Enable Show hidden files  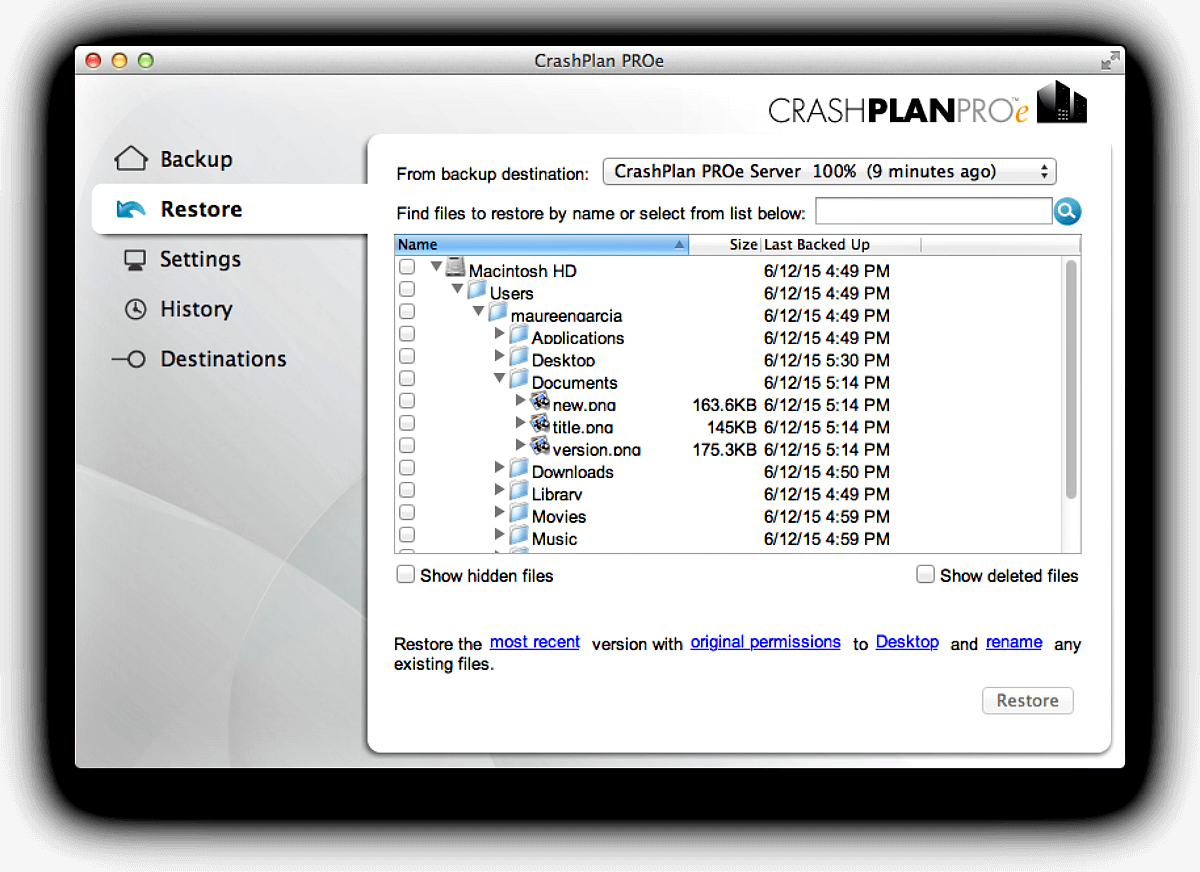(x=405, y=574)
